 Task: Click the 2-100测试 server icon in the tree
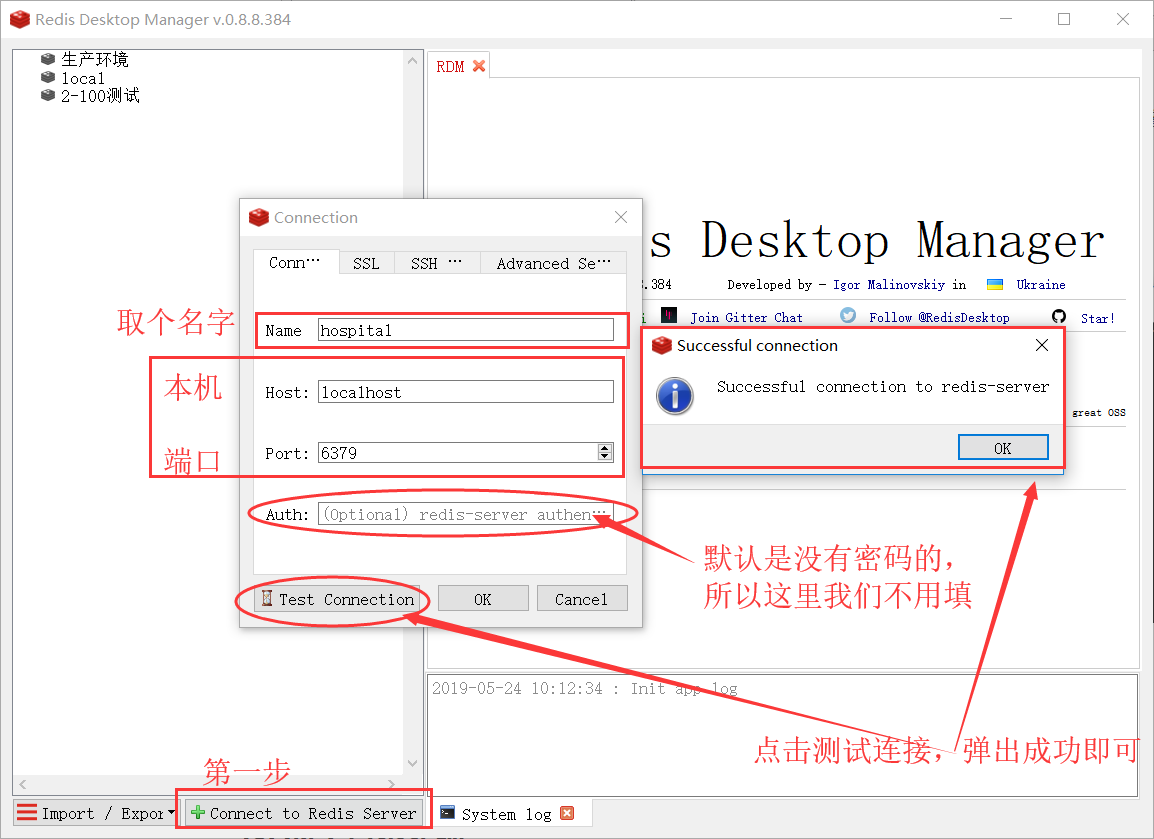(48, 95)
